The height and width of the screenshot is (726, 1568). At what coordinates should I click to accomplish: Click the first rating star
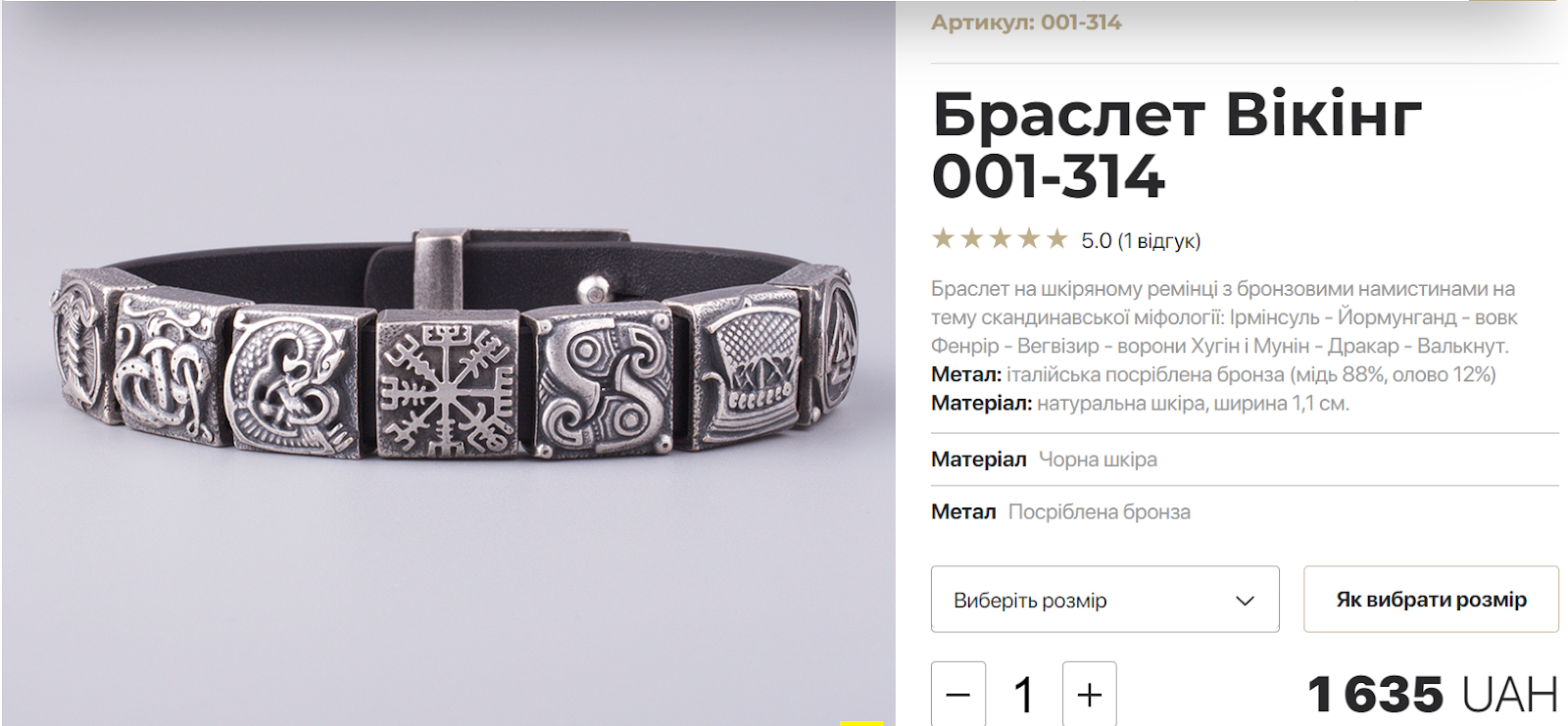pyautogui.click(x=943, y=238)
